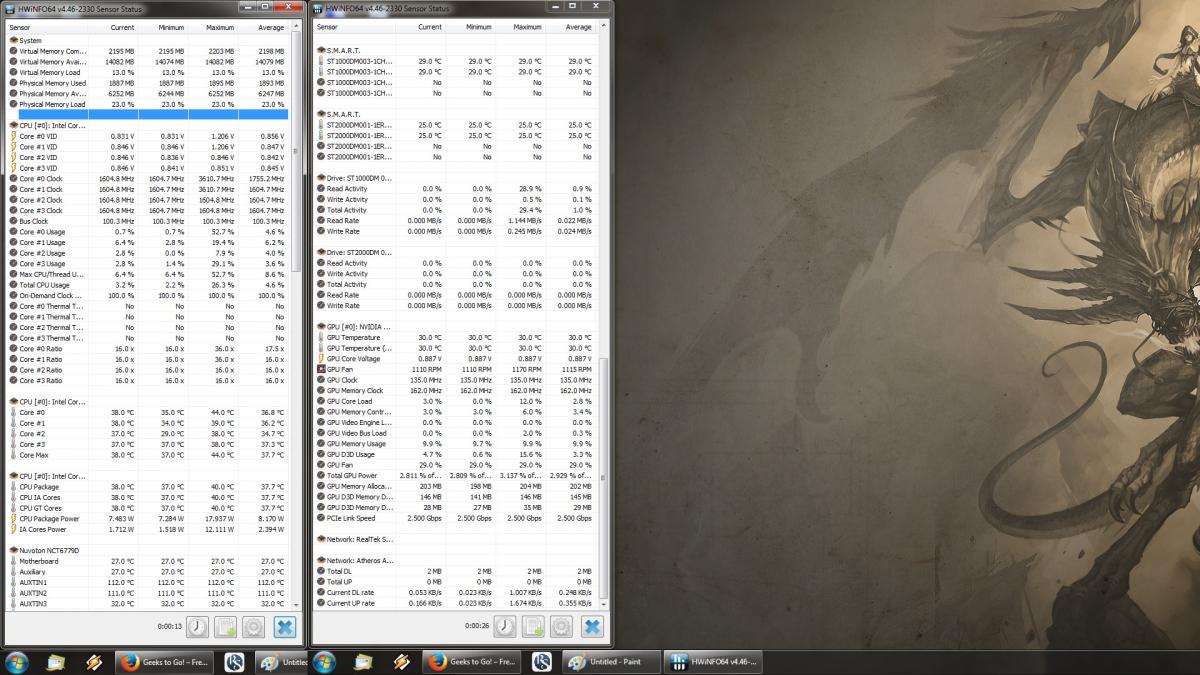
Task: Click the GPU Core Voltage sensor icon
Action: click(x=321, y=359)
